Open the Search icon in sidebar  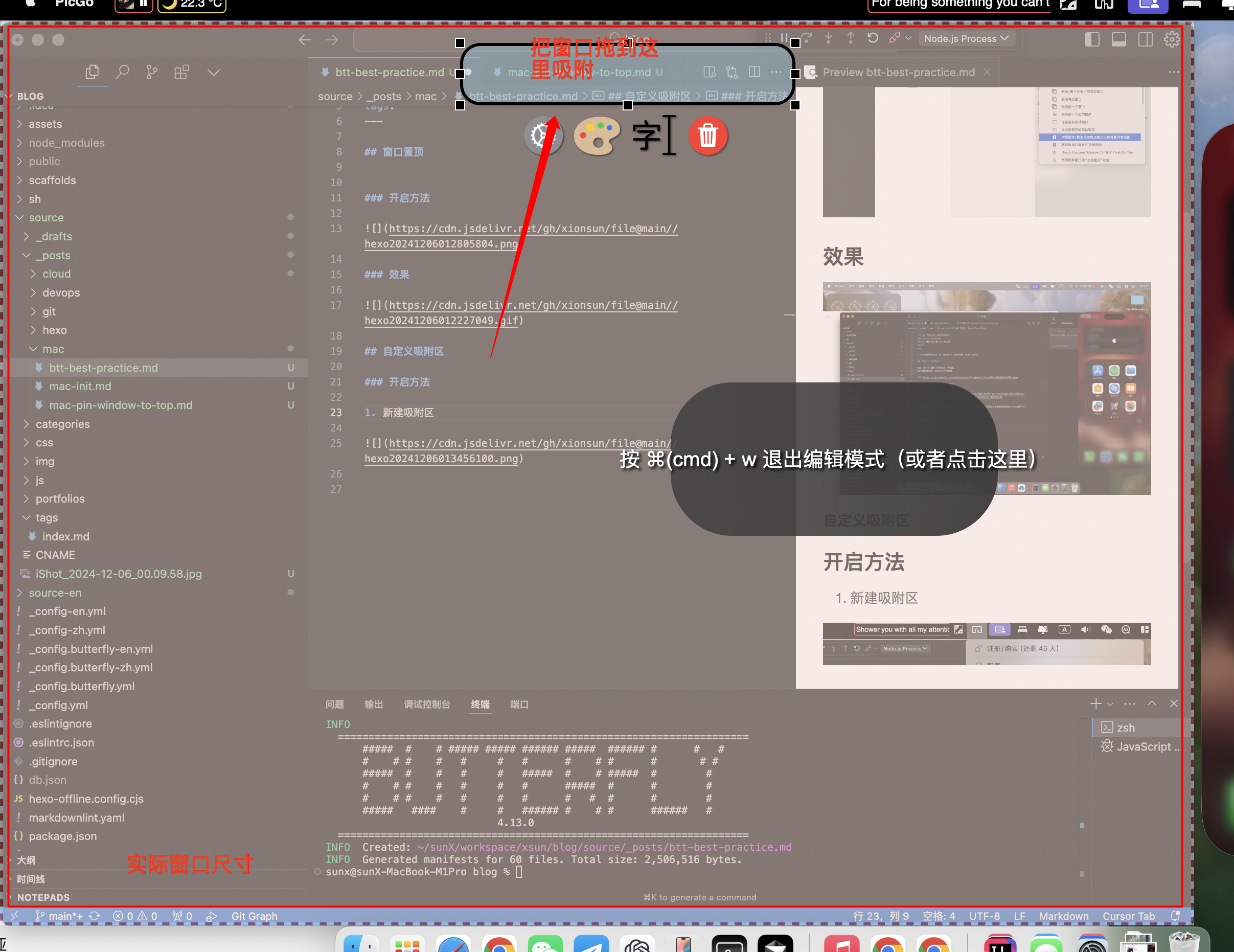(122, 72)
